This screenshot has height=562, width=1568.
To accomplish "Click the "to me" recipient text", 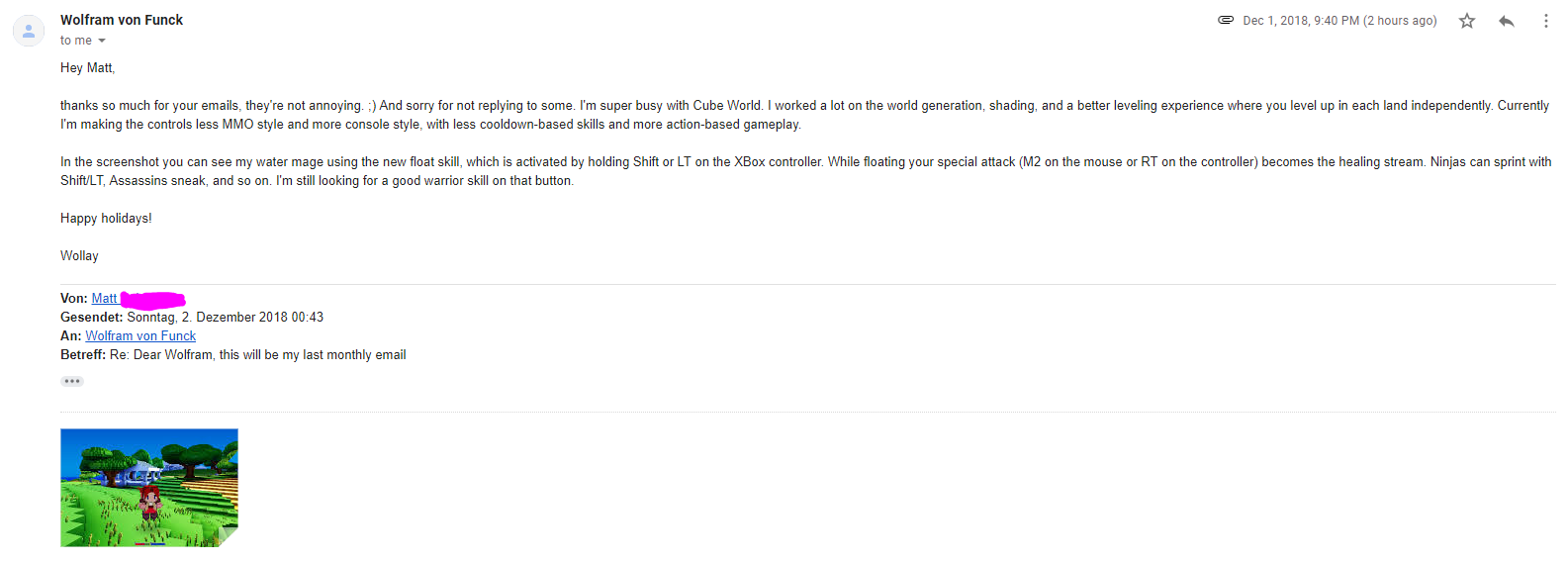I will coord(75,41).
